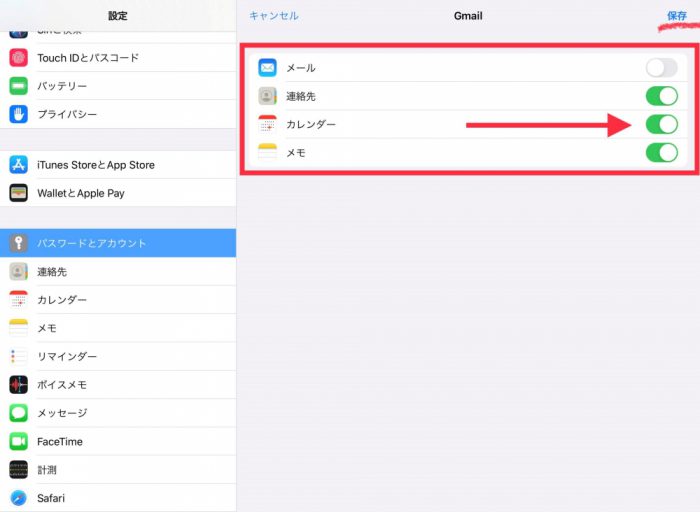The width and height of the screenshot is (700, 512).
Task: Tap キャンセル to cancel
Action: (x=274, y=16)
